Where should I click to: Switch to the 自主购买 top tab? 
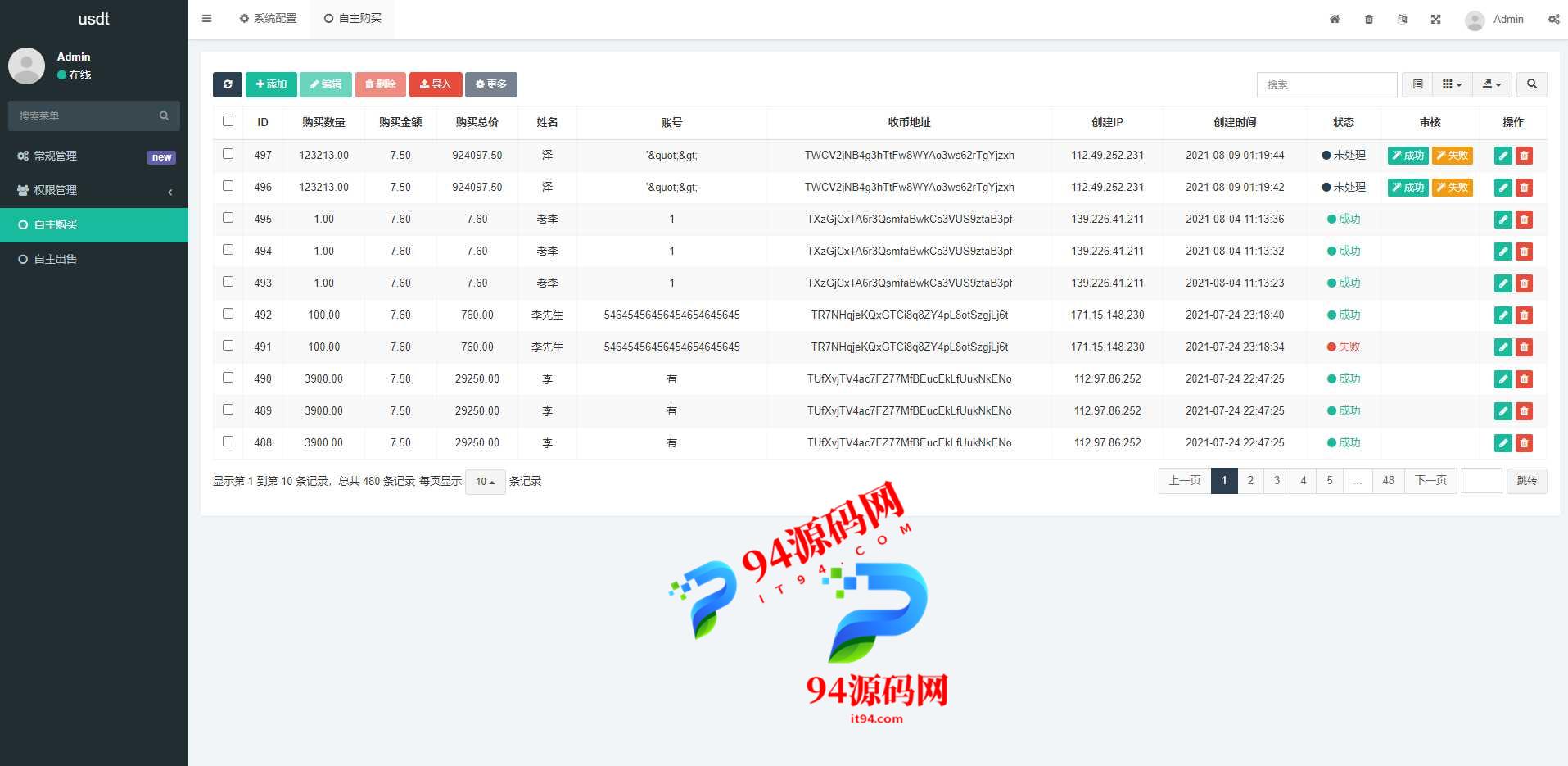[x=353, y=18]
